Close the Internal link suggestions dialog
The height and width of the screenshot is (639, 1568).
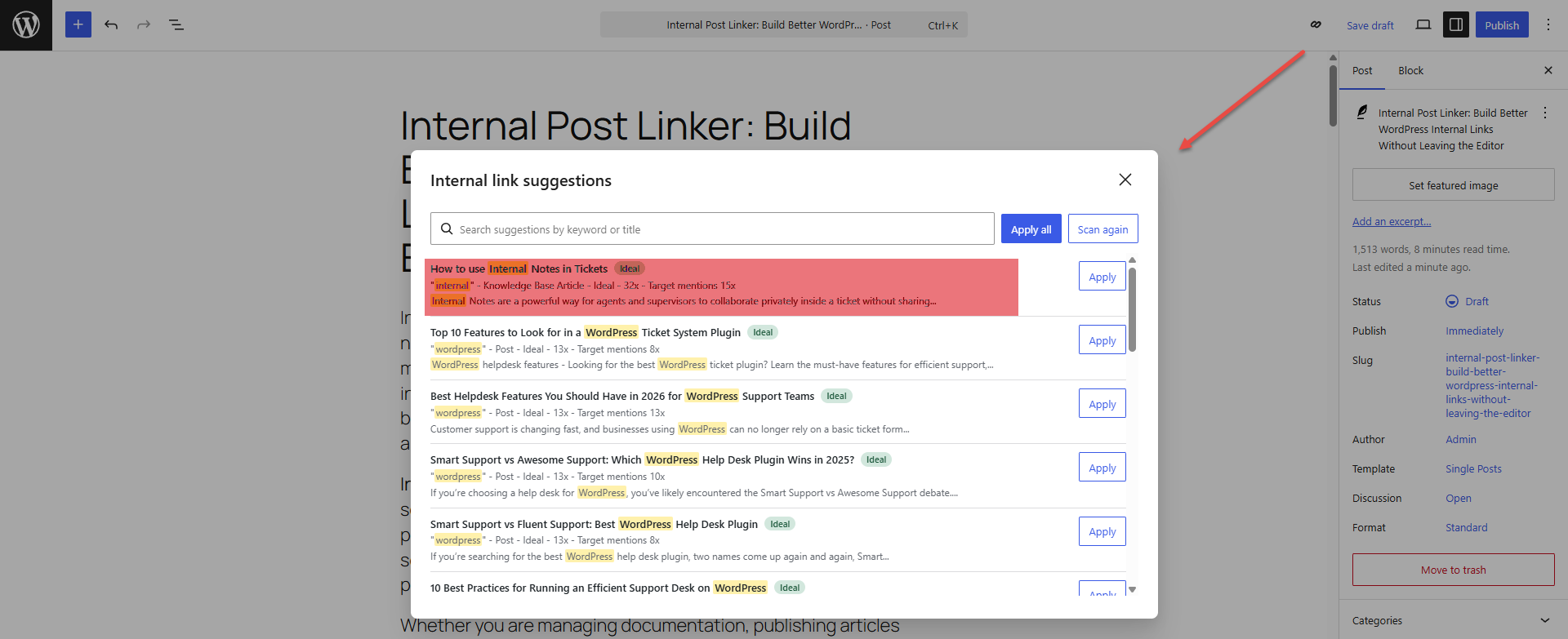(x=1125, y=180)
